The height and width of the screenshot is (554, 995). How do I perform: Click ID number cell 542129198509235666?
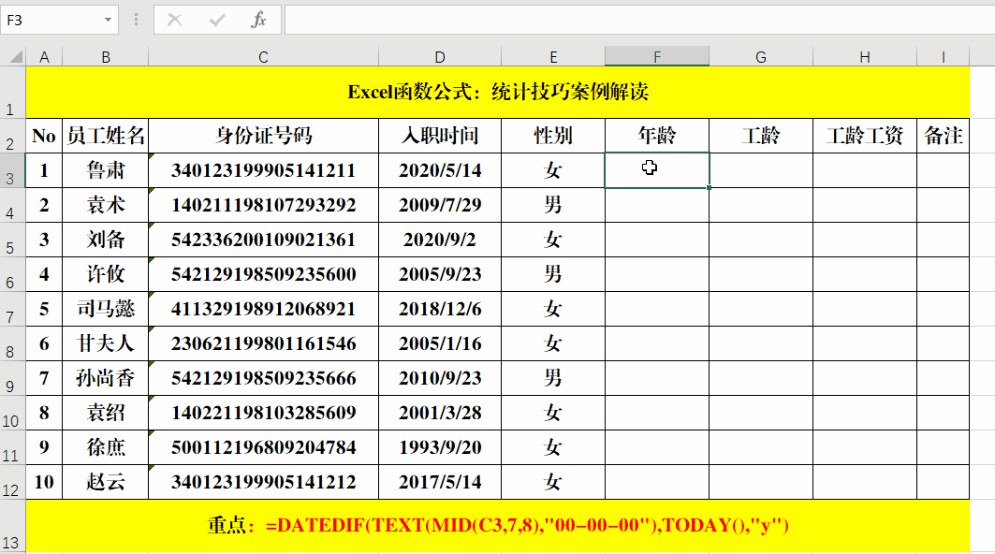click(x=263, y=378)
